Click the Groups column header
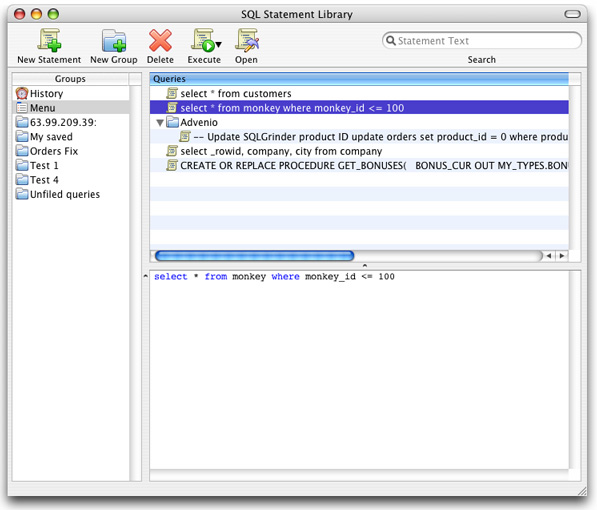 [x=70, y=79]
